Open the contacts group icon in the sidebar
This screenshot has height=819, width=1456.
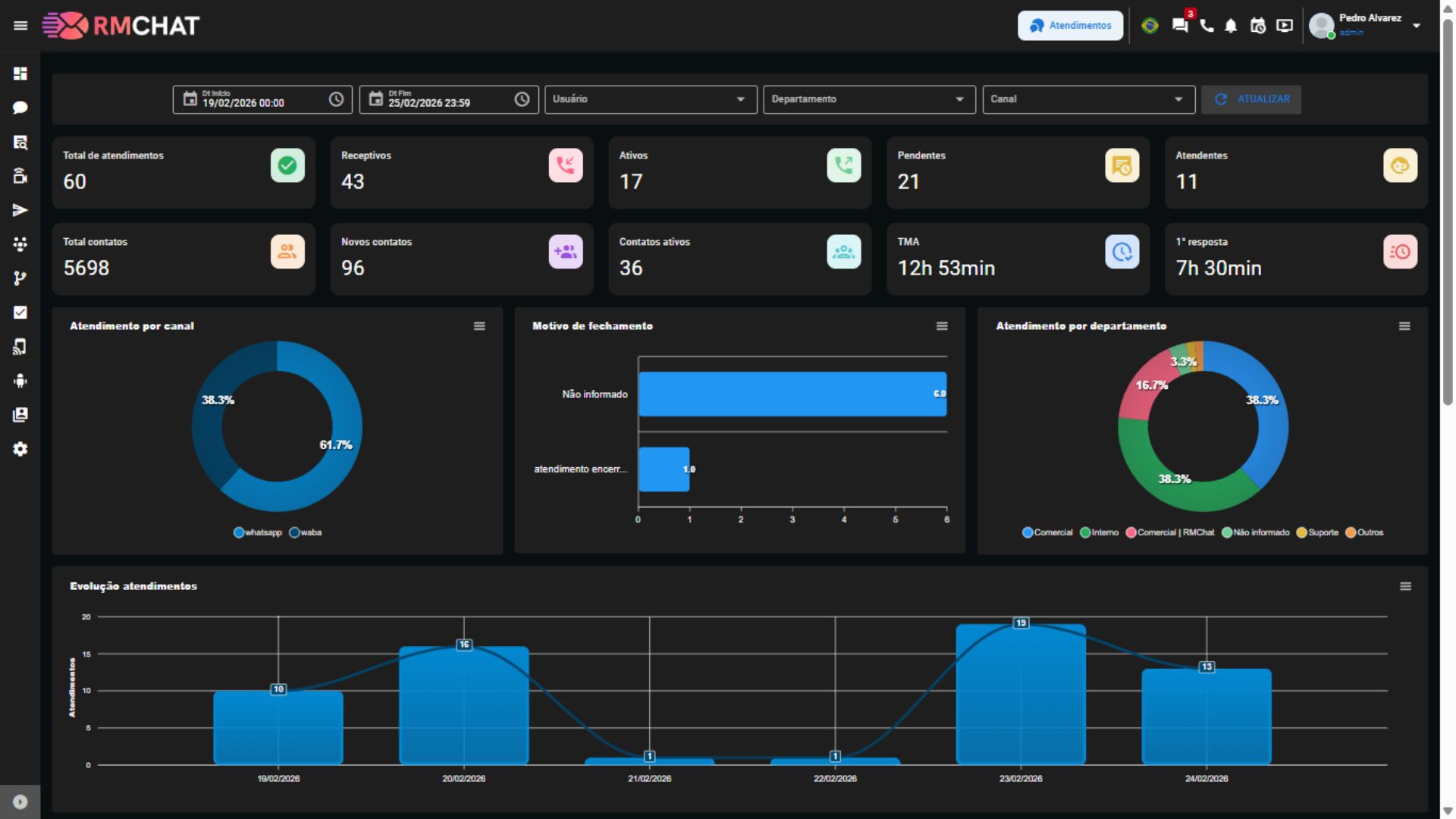(20, 244)
